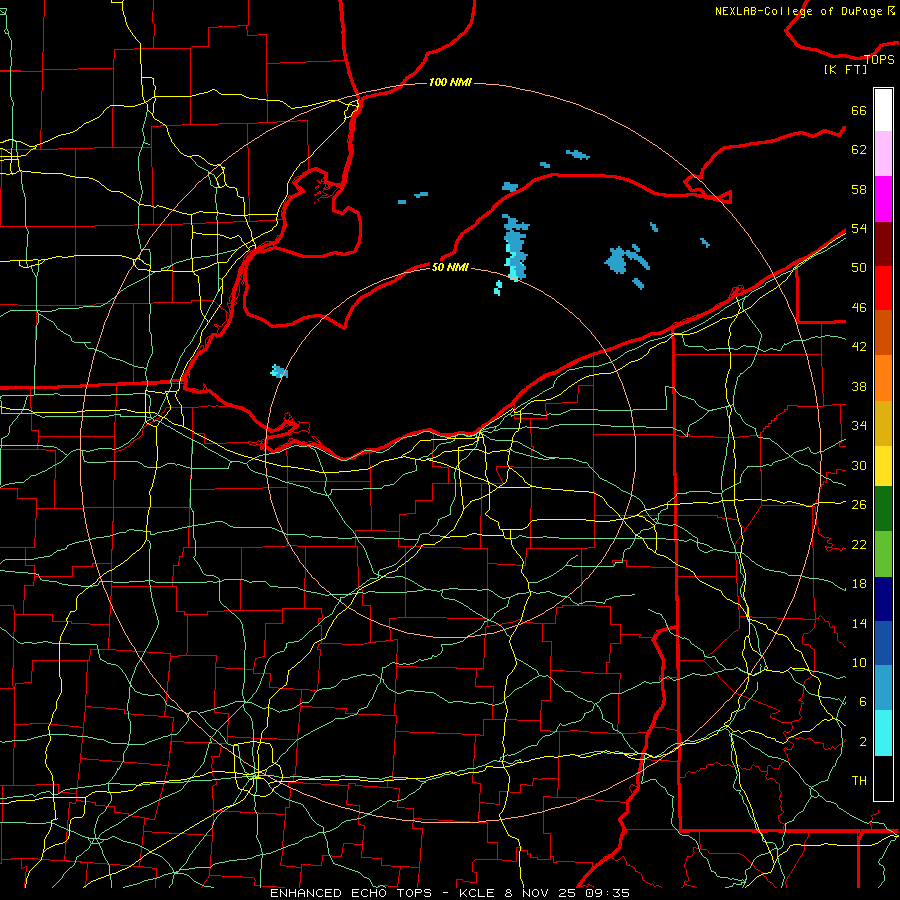The image size is (900, 900).
Task: Click the "50" legend scale value
Action: point(859,268)
